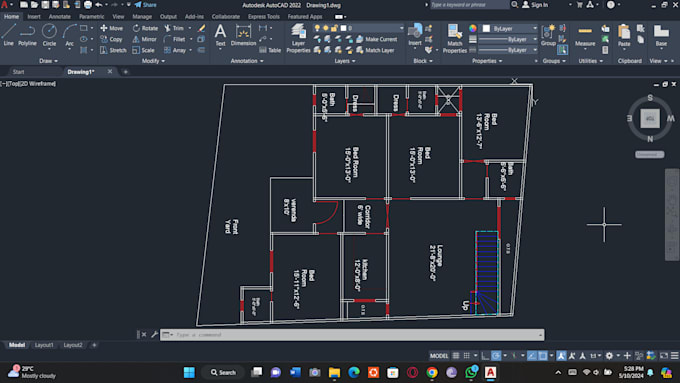Viewport: 680px width, 383px height.
Task: Activate the Fillet tool
Action: [x=175, y=39]
